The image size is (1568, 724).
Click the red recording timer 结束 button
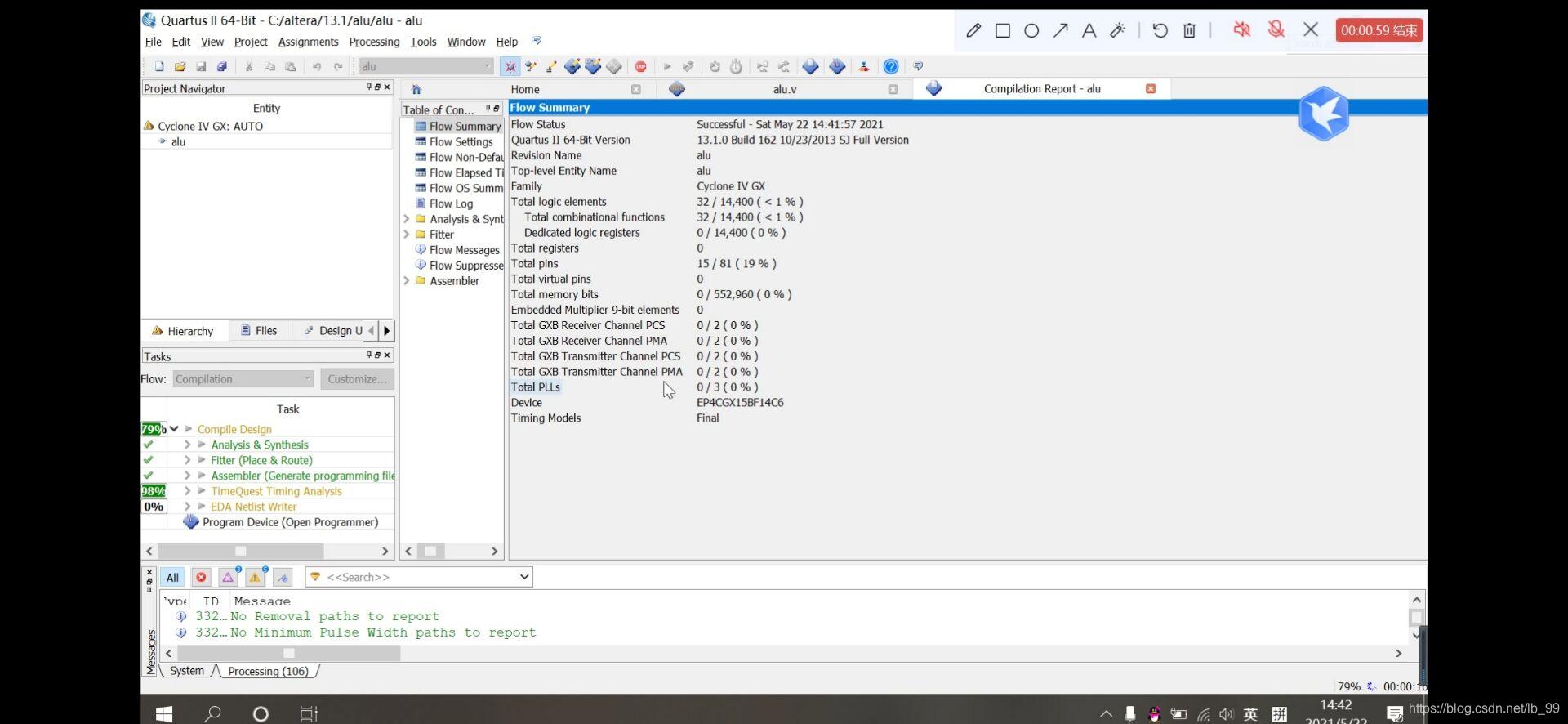pos(1379,30)
